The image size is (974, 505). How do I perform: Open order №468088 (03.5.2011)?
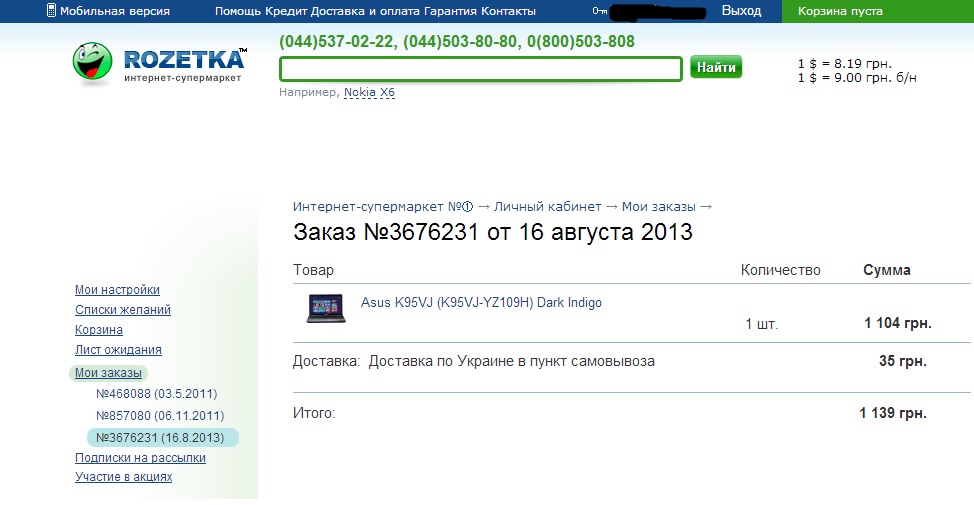click(157, 394)
